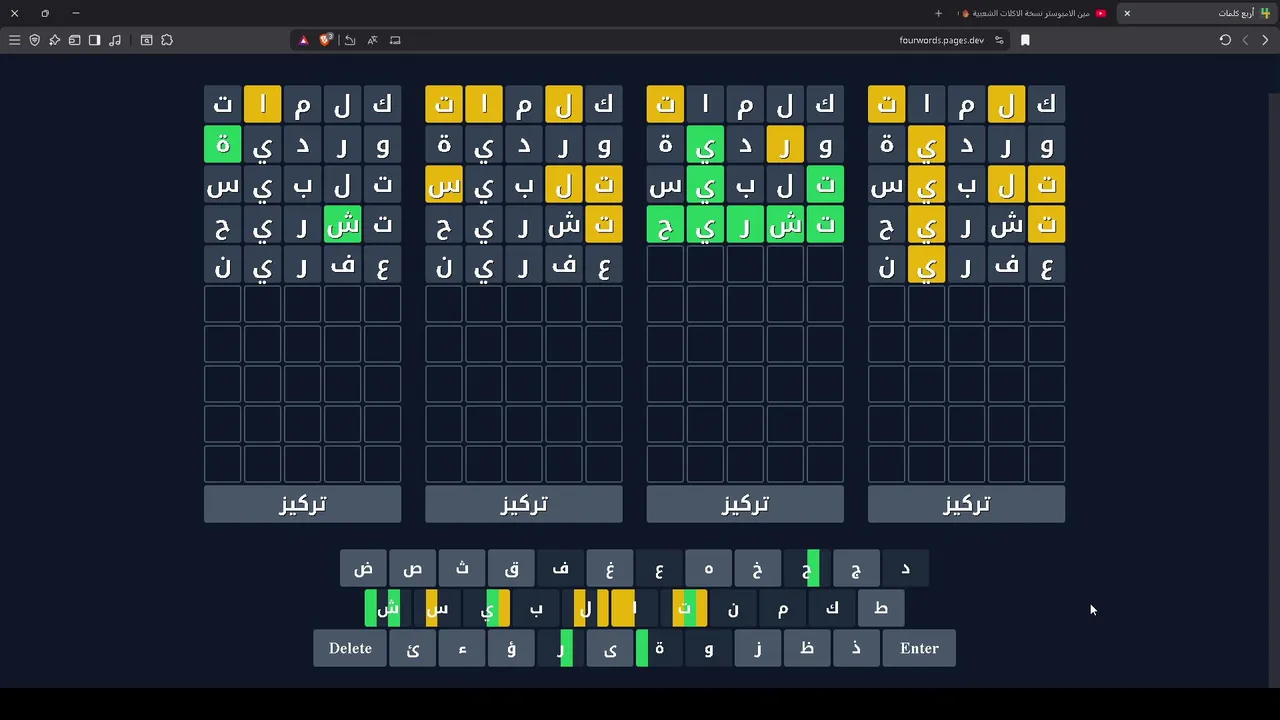Click تركيز button under the rightmost board

point(966,504)
